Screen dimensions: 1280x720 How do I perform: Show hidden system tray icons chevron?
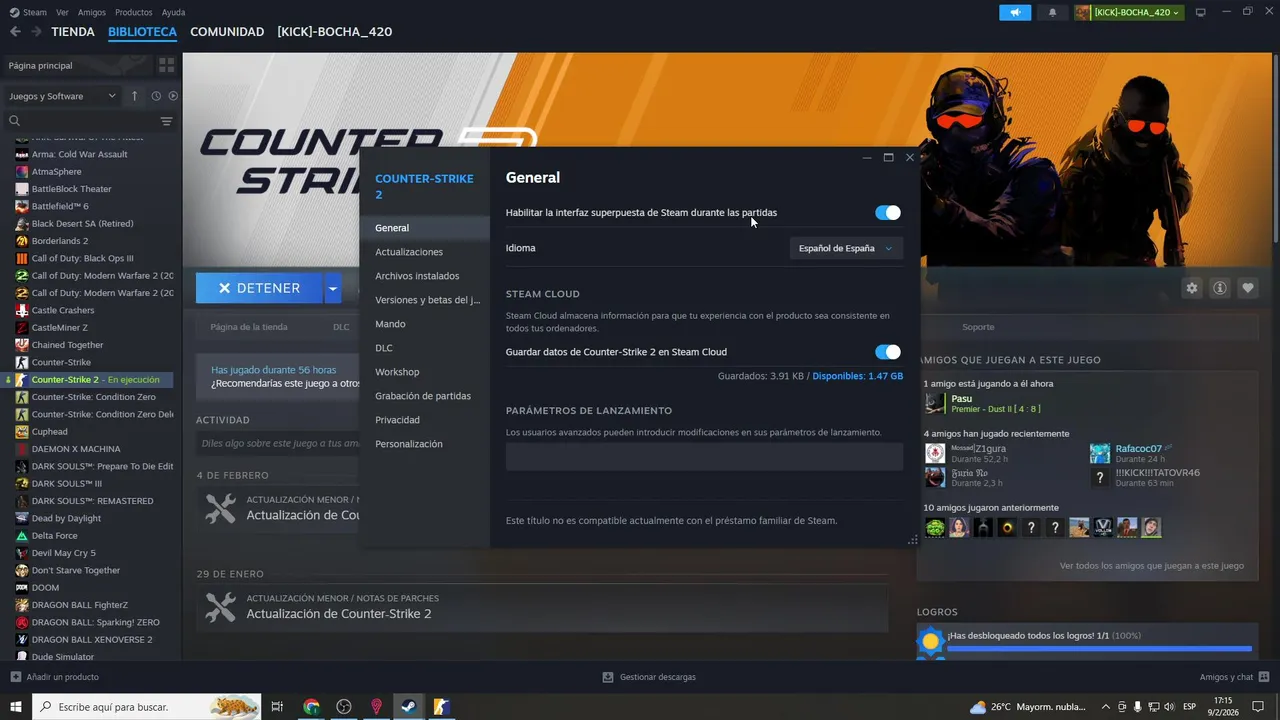click(1105, 707)
